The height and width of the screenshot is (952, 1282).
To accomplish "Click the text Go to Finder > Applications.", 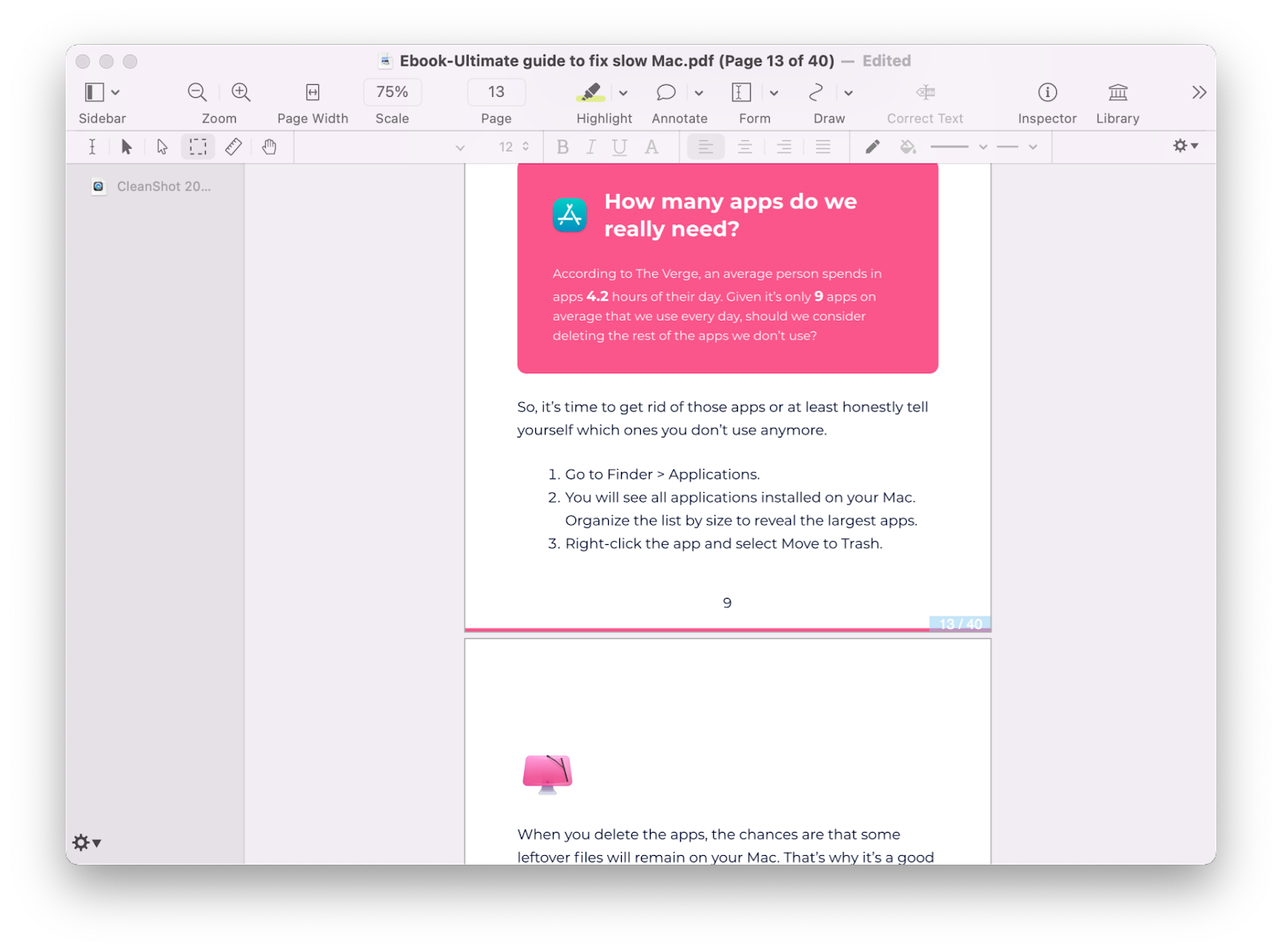I will (663, 474).
